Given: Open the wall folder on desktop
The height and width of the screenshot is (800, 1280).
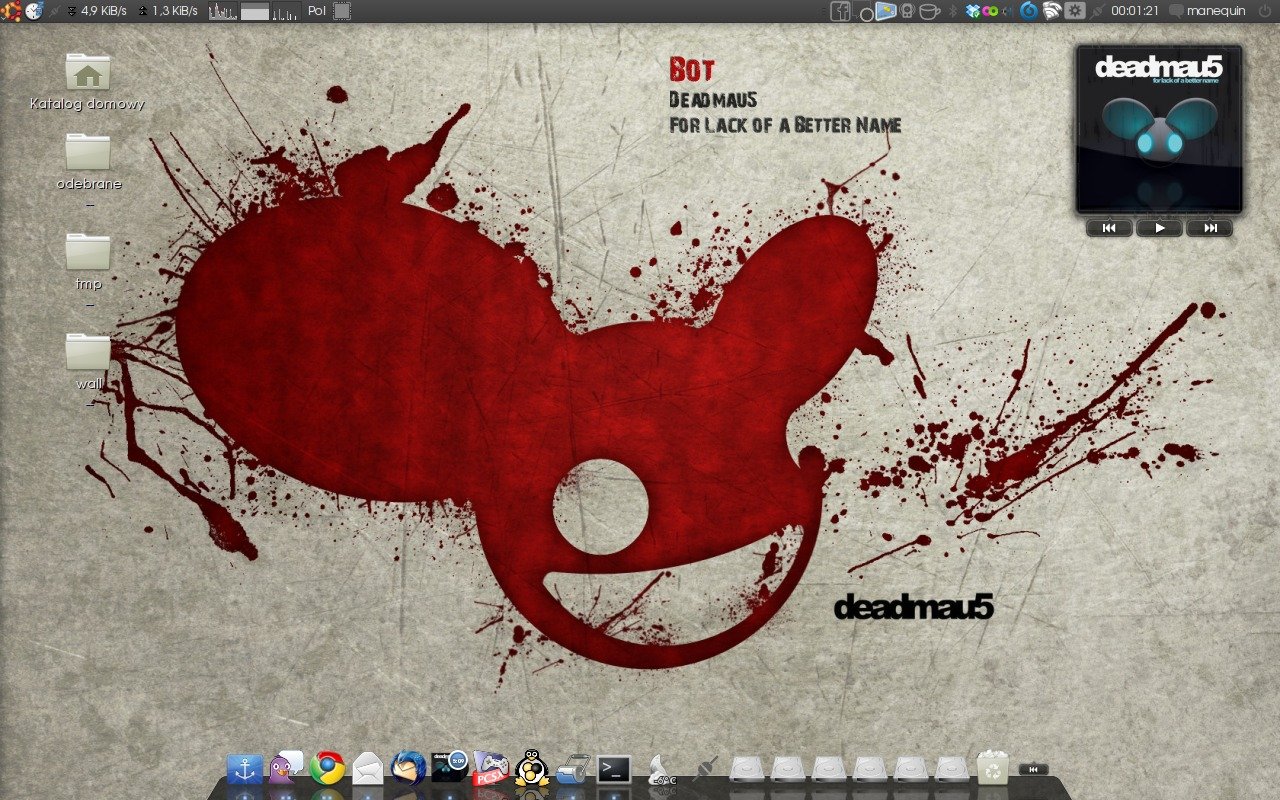Looking at the screenshot, I should [x=88, y=361].
